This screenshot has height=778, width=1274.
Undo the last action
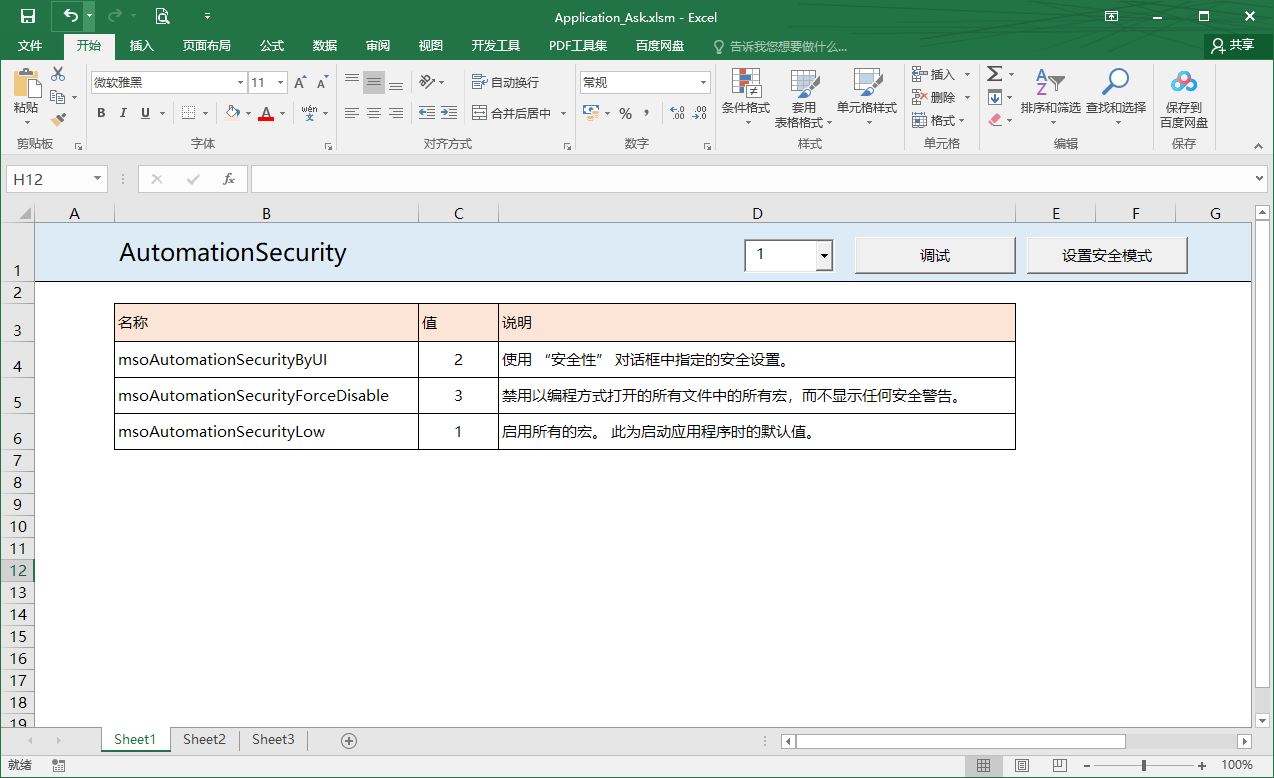(70, 16)
